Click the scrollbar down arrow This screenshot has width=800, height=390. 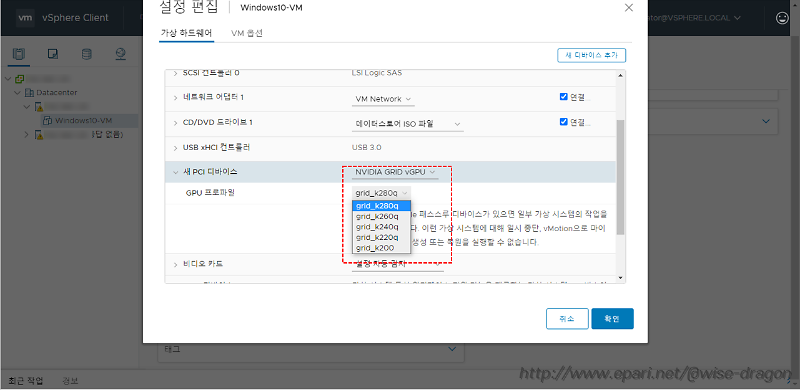[620, 278]
